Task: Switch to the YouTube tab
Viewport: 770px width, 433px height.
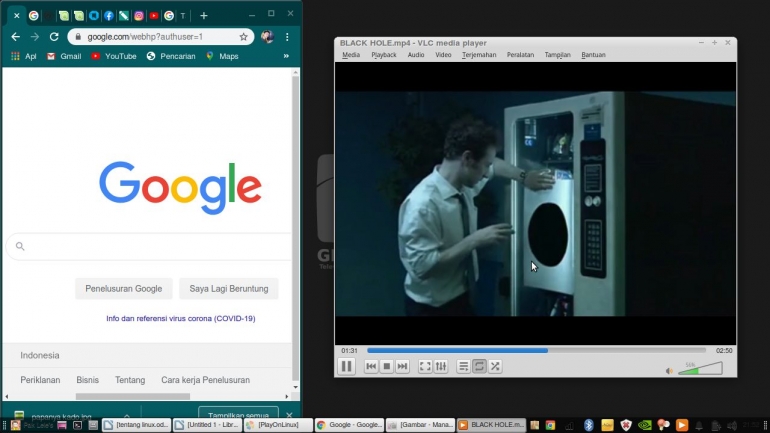Action: pos(154,16)
